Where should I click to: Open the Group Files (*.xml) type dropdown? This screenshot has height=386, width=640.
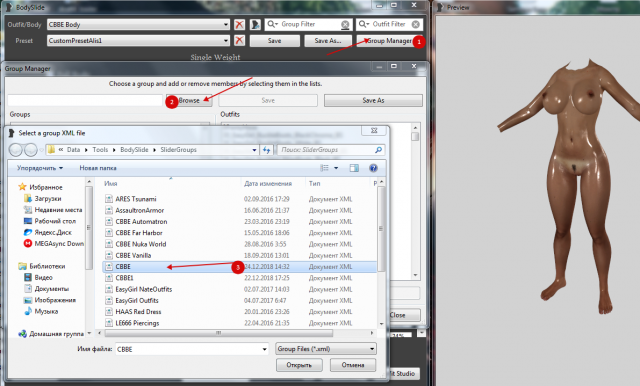coord(326,349)
